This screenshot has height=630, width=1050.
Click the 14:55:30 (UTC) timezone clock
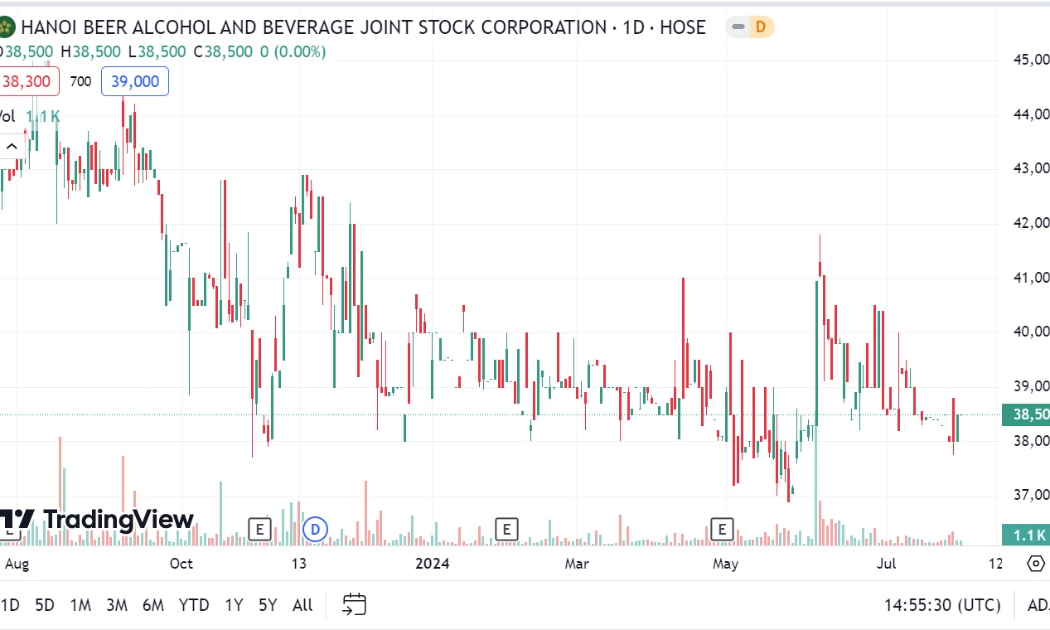coord(942,605)
